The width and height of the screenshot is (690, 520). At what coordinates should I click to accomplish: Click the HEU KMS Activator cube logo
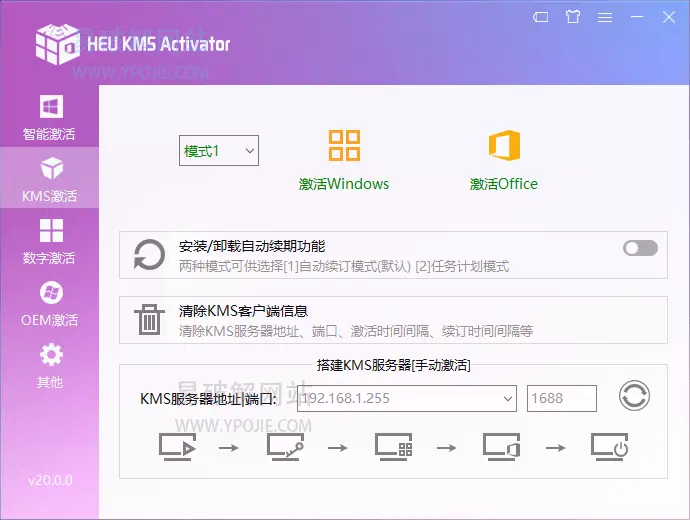click(57, 44)
